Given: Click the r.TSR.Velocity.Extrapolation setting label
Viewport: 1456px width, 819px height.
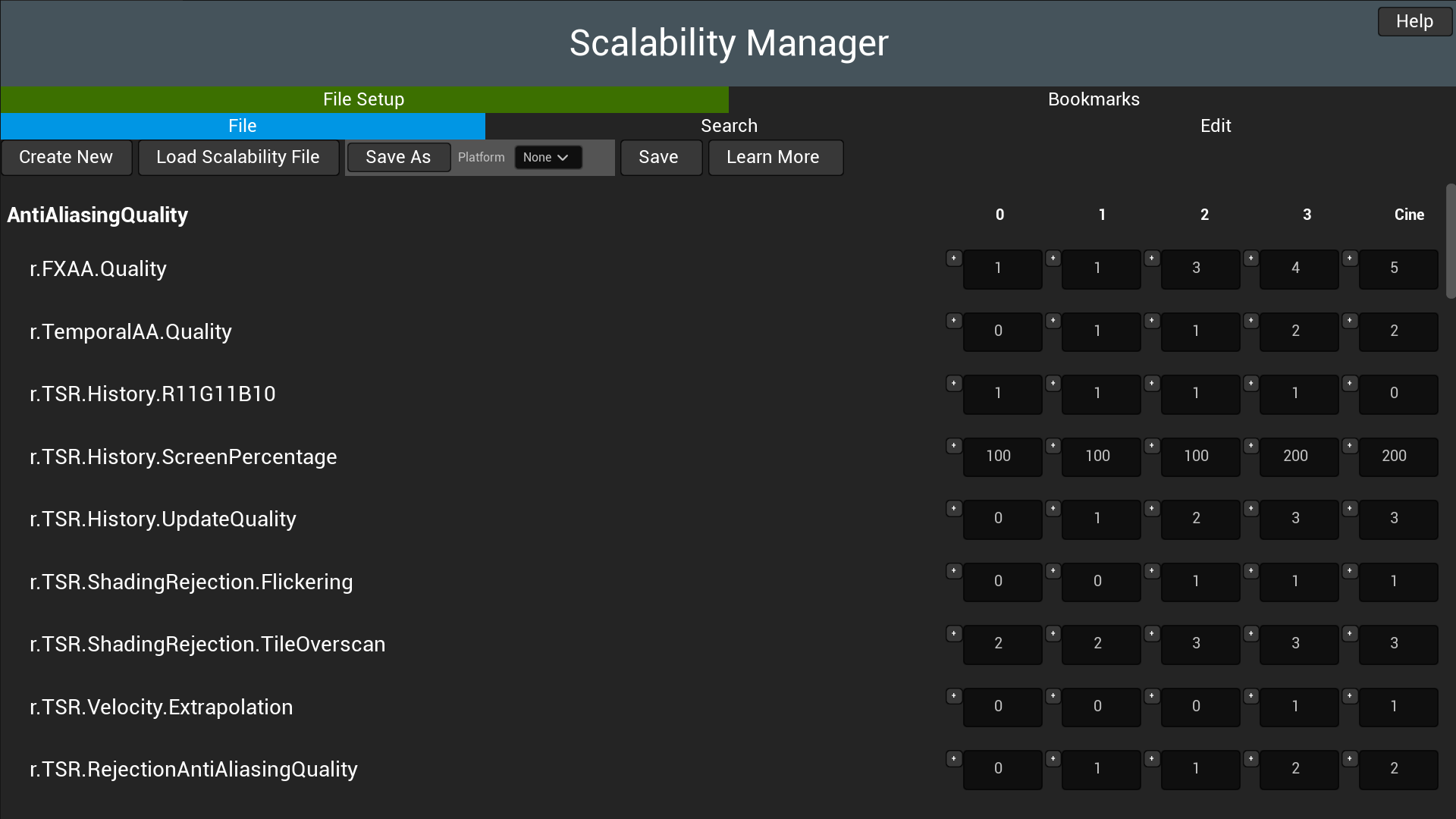Looking at the screenshot, I should point(161,708).
